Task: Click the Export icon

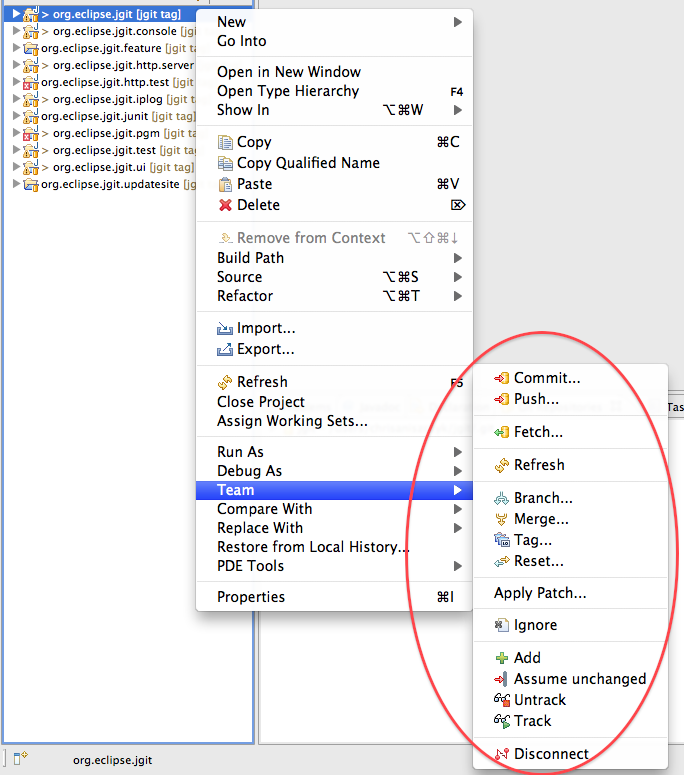Action: (x=225, y=349)
